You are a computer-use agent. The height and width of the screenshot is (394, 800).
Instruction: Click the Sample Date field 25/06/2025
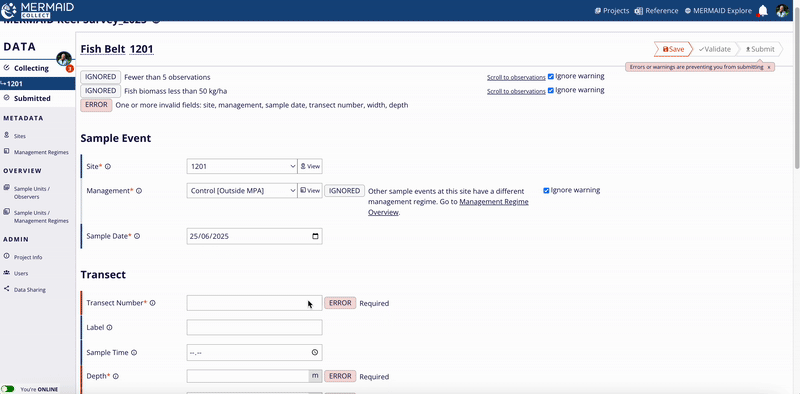coord(254,236)
